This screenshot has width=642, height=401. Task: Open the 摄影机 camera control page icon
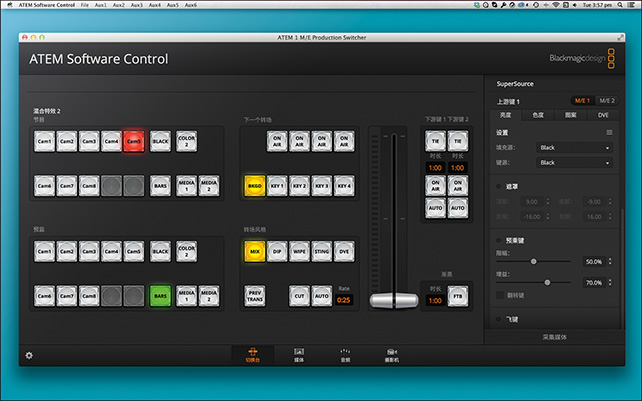click(x=392, y=355)
